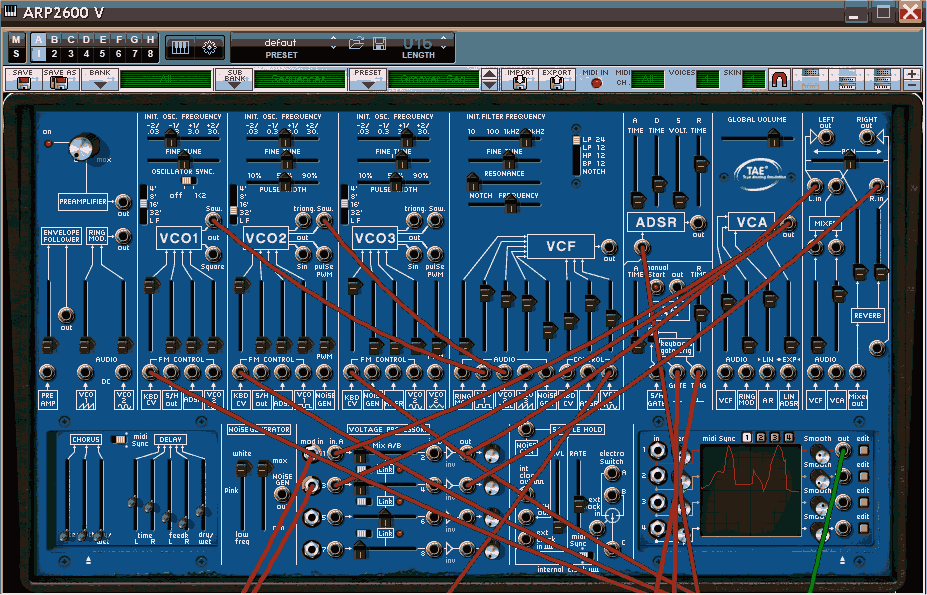Select tracking generator slot 4
The width and height of the screenshot is (927, 595).
[x=788, y=438]
